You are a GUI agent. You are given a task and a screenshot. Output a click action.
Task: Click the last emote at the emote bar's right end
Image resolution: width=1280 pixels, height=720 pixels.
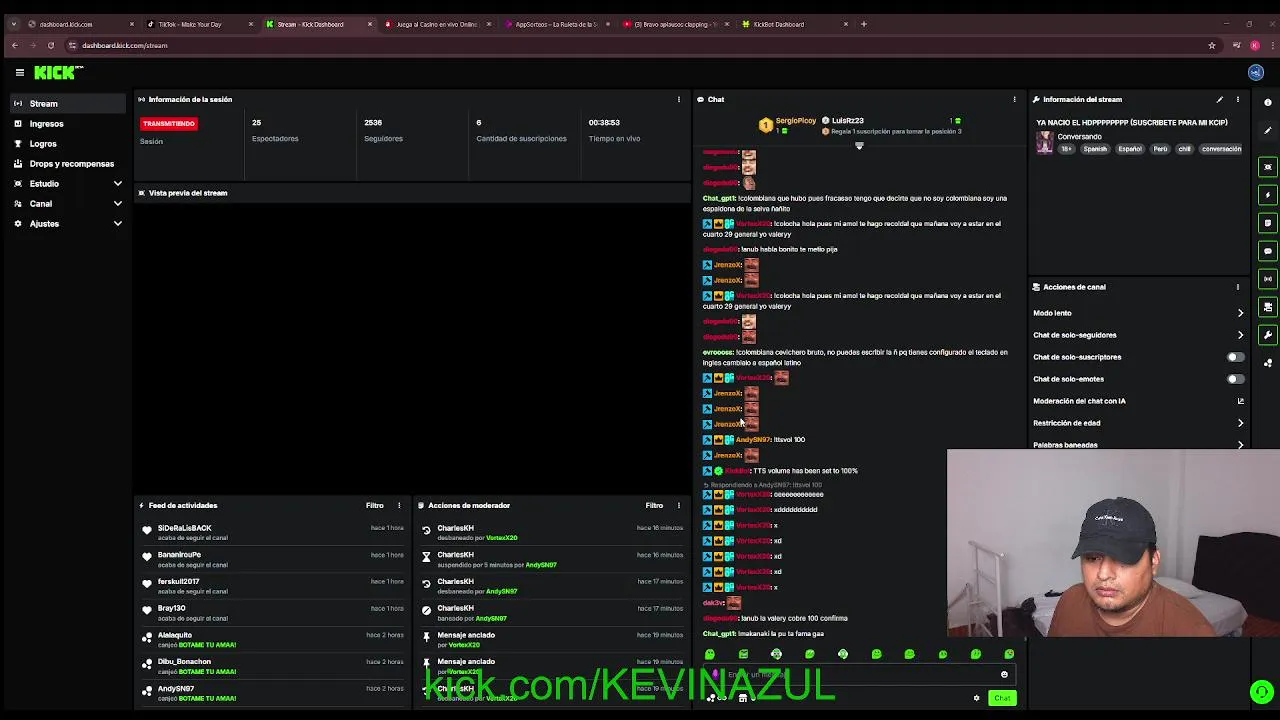coord(1009,654)
